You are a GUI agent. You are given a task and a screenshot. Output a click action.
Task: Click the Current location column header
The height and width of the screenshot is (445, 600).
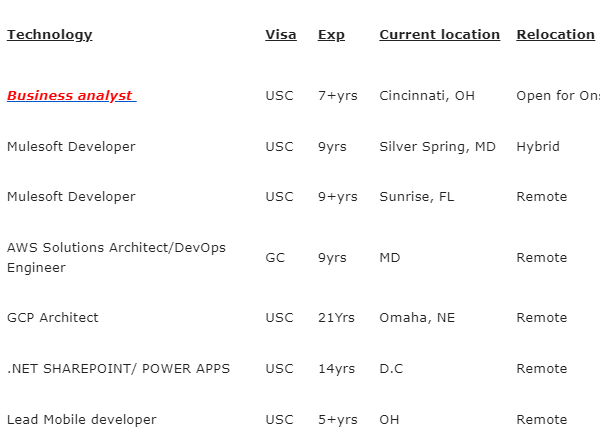pyautogui.click(x=439, y=34)
